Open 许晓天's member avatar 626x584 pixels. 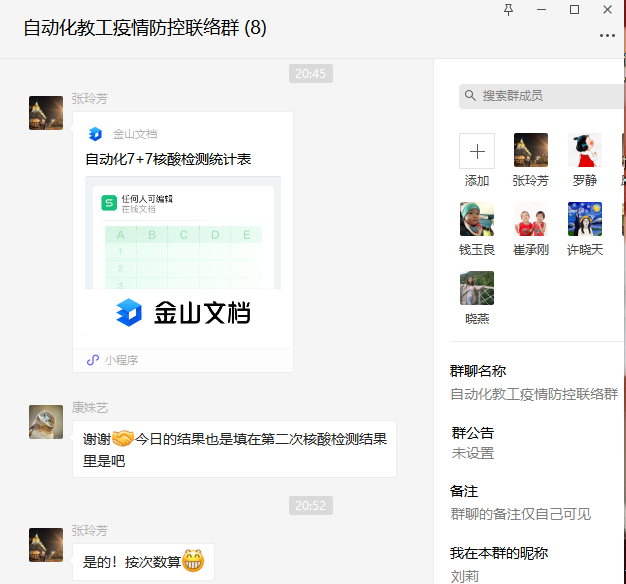tap(584, 220)
